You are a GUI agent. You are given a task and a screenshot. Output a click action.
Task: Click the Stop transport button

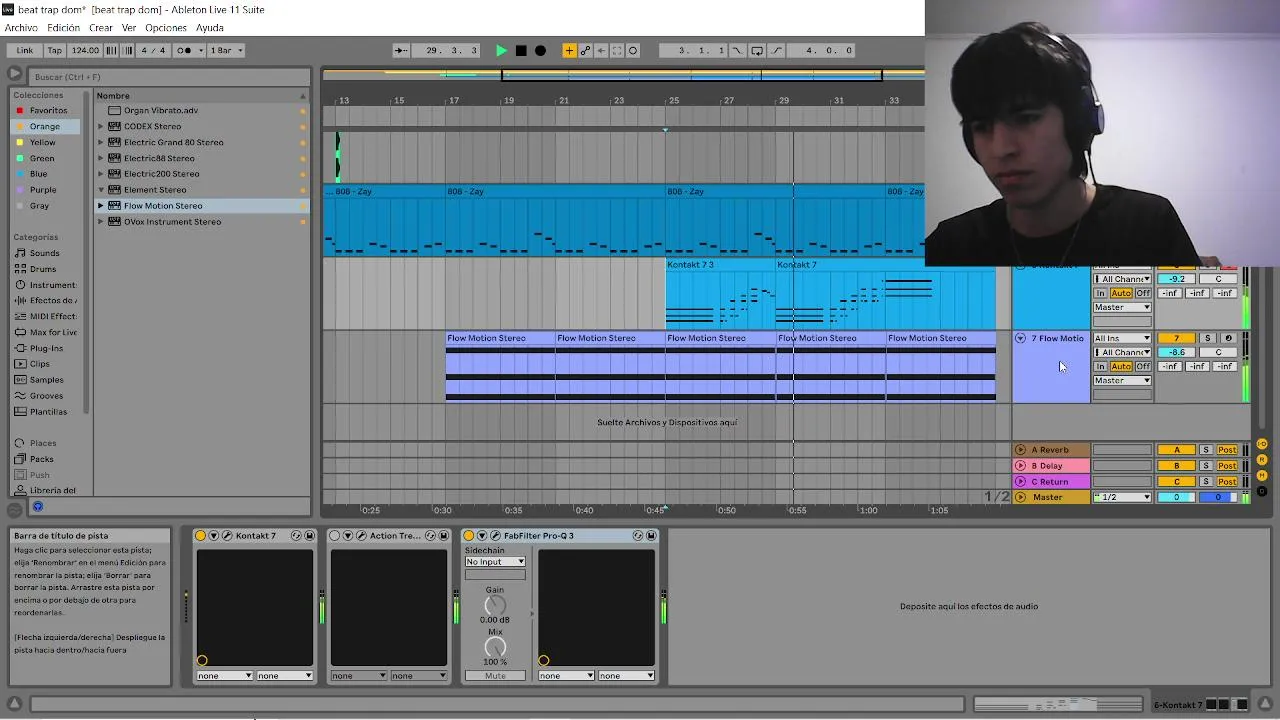point(521,50)
